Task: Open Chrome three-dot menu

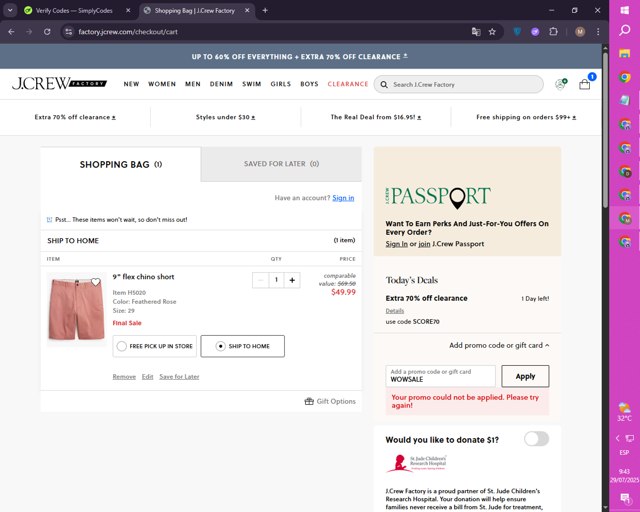Action: pos(598,32)
